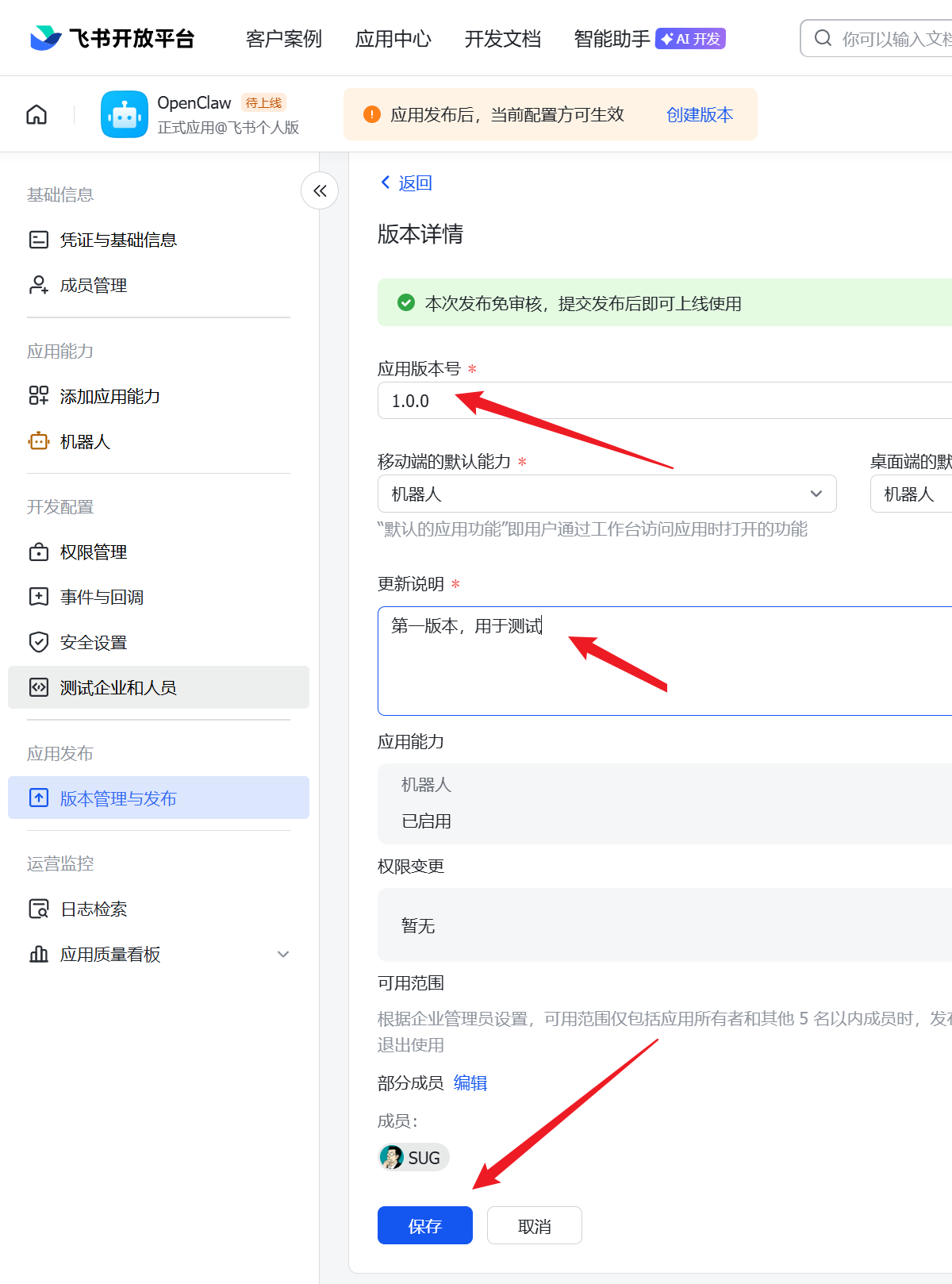952x1284 pixels.
Task: Click the Feishu Open Platform logo
Action: [x=113, y=38]
